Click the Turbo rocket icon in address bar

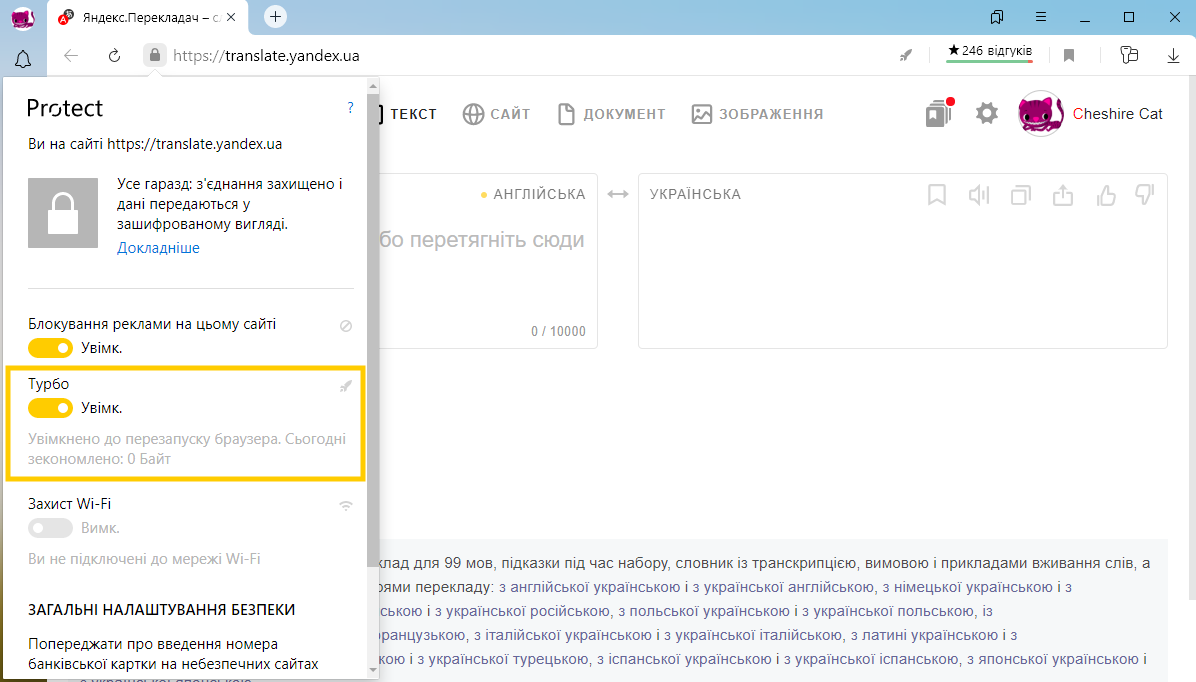tap(905, 55)
